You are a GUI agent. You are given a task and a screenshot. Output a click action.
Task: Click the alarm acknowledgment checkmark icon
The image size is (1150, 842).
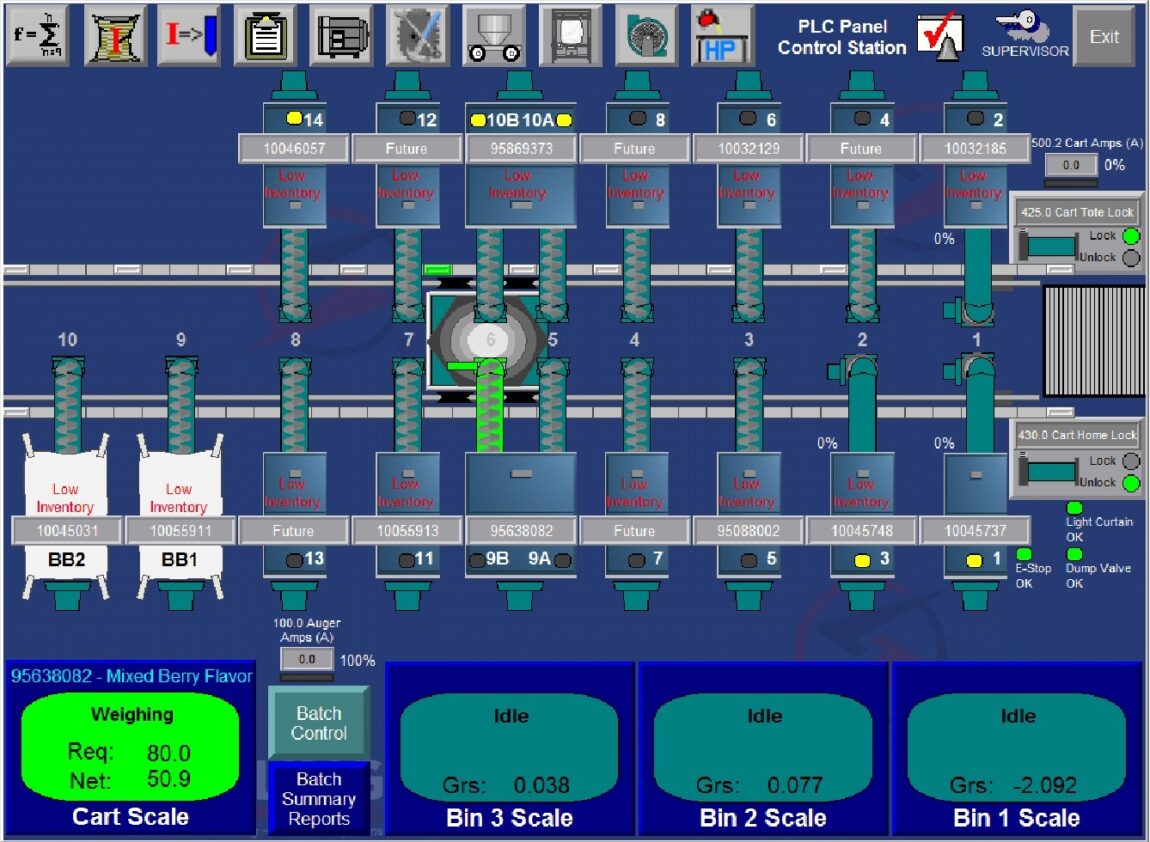pos(941,35)
